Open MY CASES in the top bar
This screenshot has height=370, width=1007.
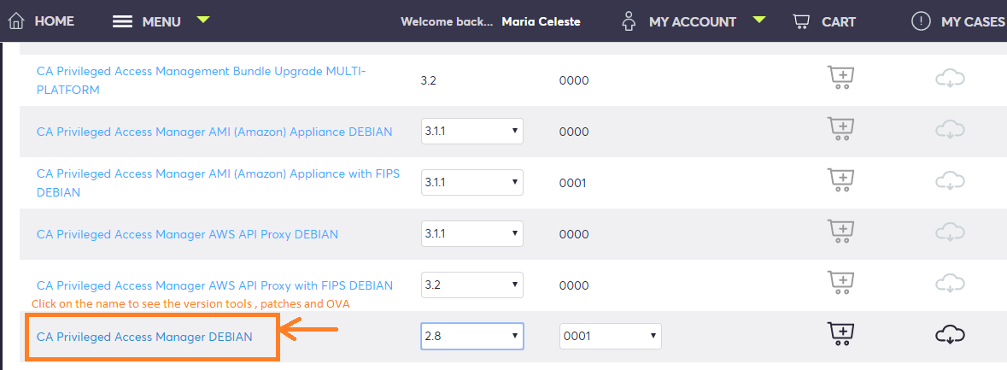tap(972, 22)
